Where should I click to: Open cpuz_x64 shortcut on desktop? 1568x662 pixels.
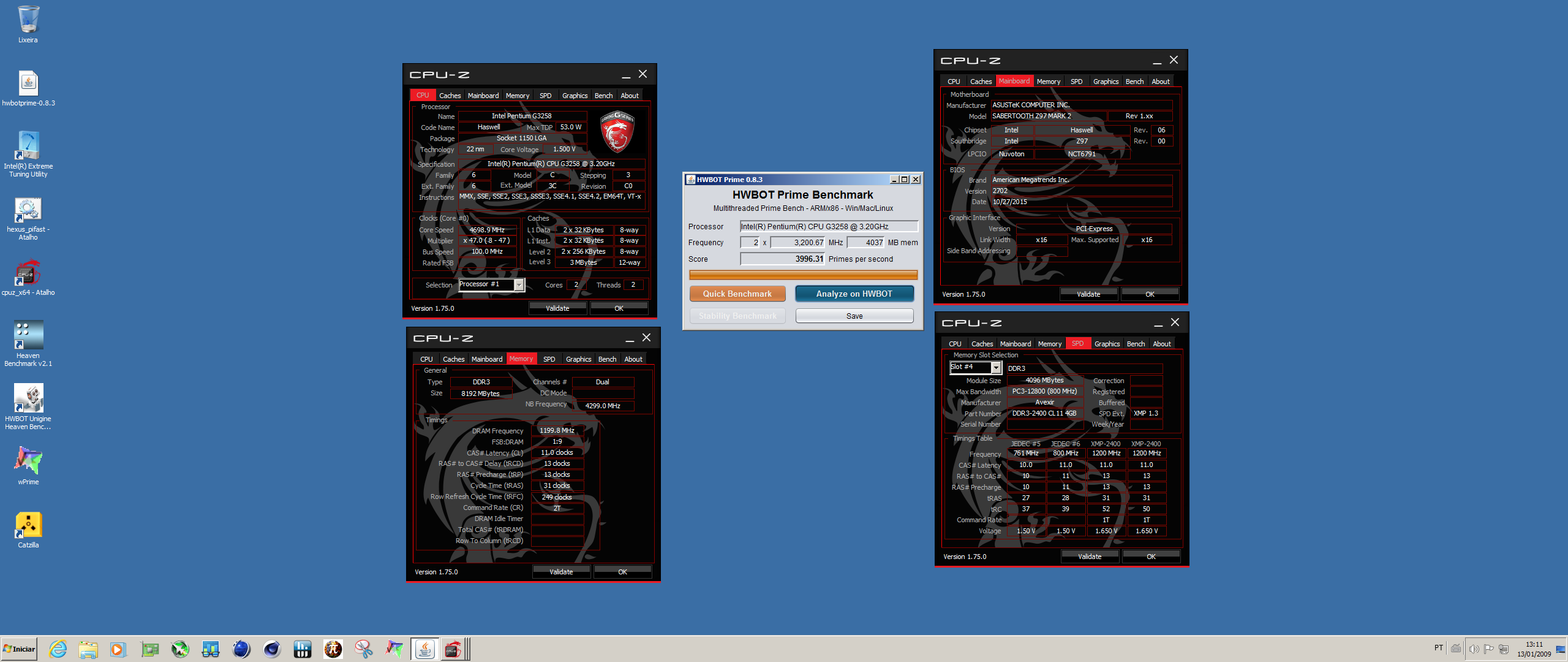[x=28, y=279]
